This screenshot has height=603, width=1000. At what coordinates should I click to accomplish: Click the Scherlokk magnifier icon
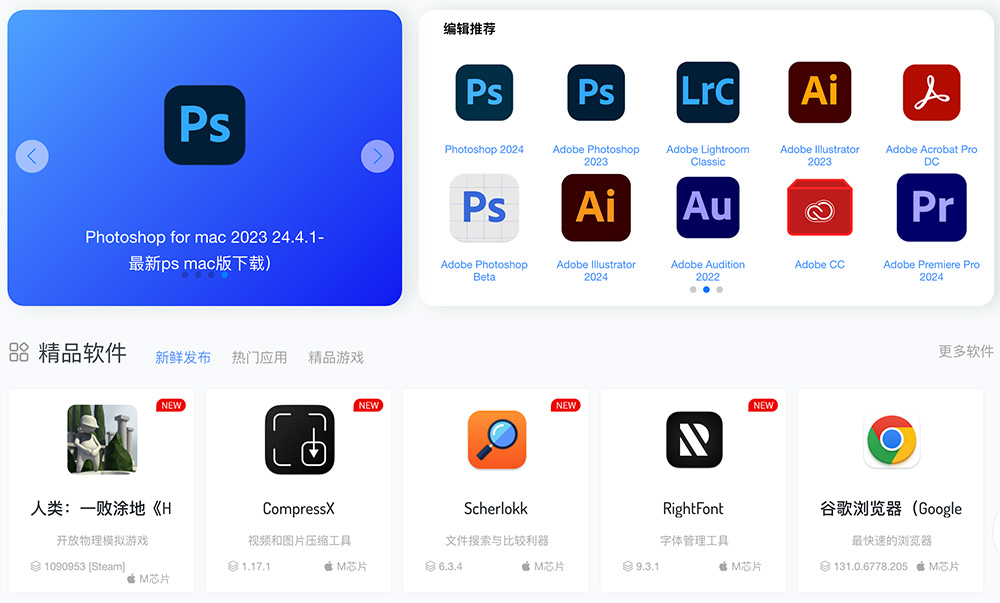(x=496, y=439)
